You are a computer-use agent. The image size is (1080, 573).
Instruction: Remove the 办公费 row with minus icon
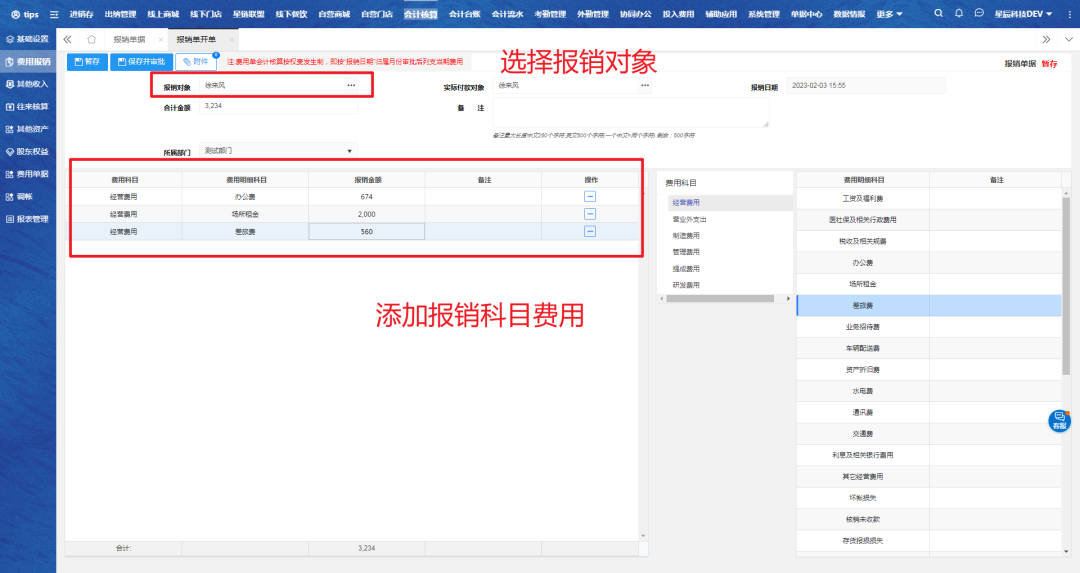click(590, 197)
